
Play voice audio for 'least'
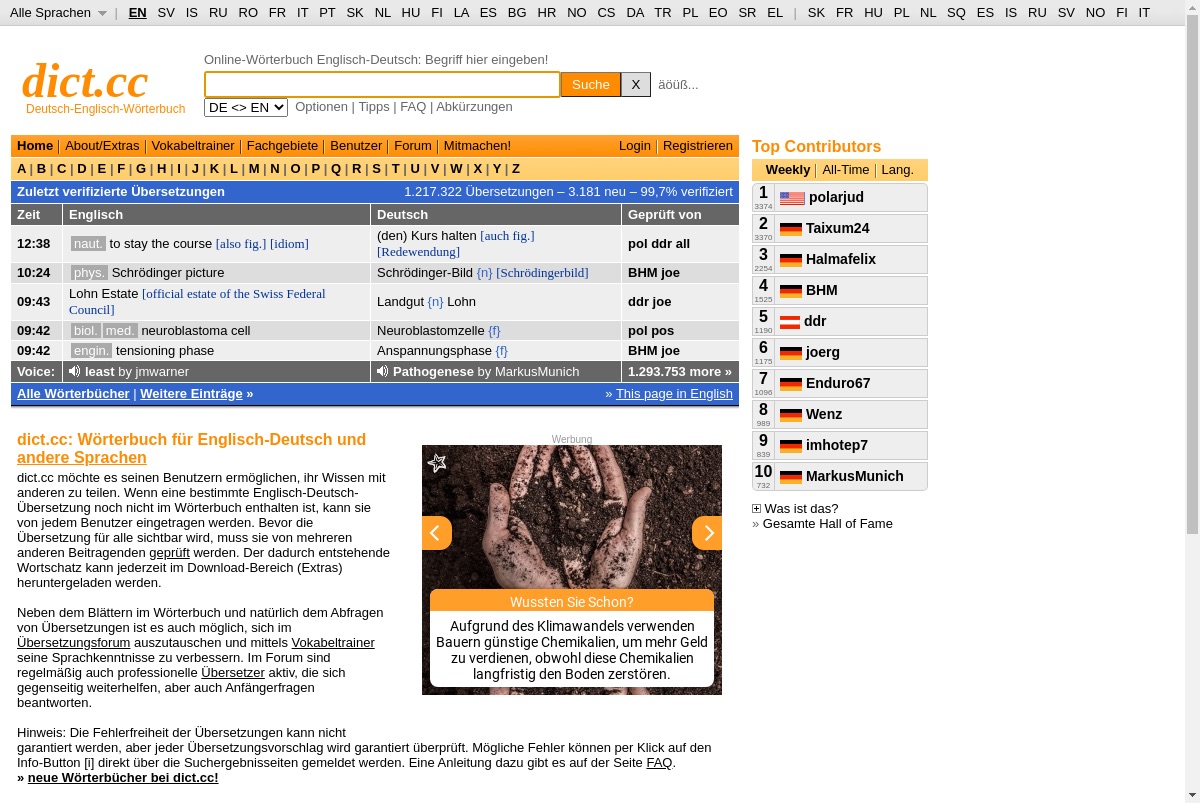[75, 372]
